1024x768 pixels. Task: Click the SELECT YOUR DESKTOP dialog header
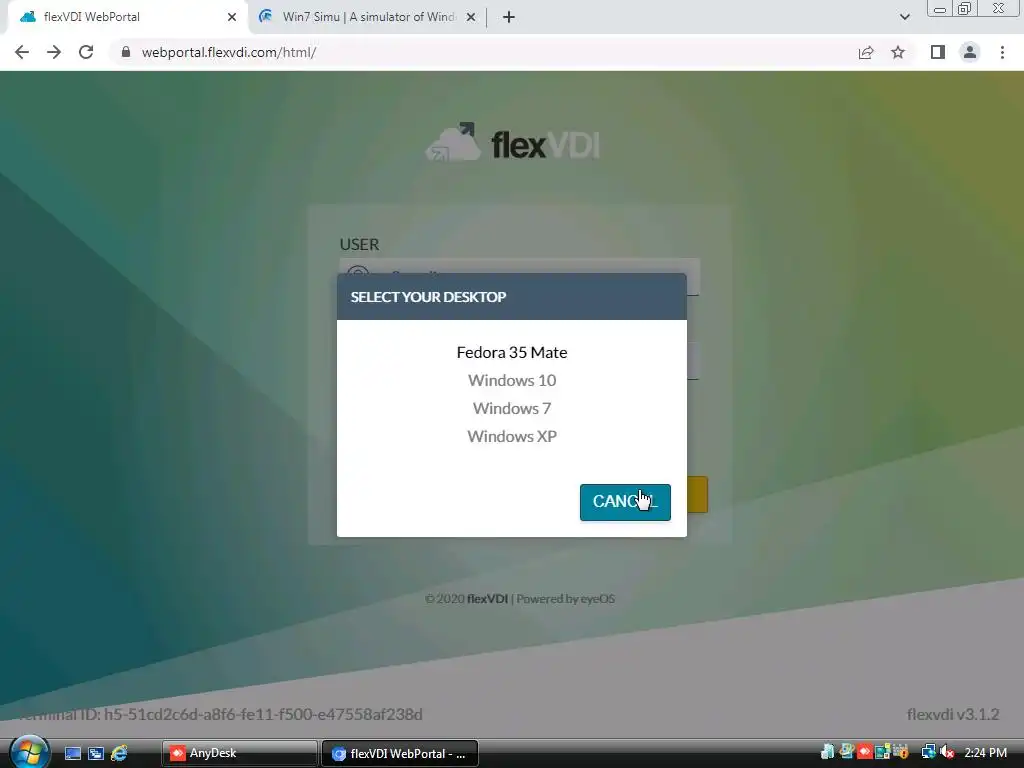click(x=511, y=296)
